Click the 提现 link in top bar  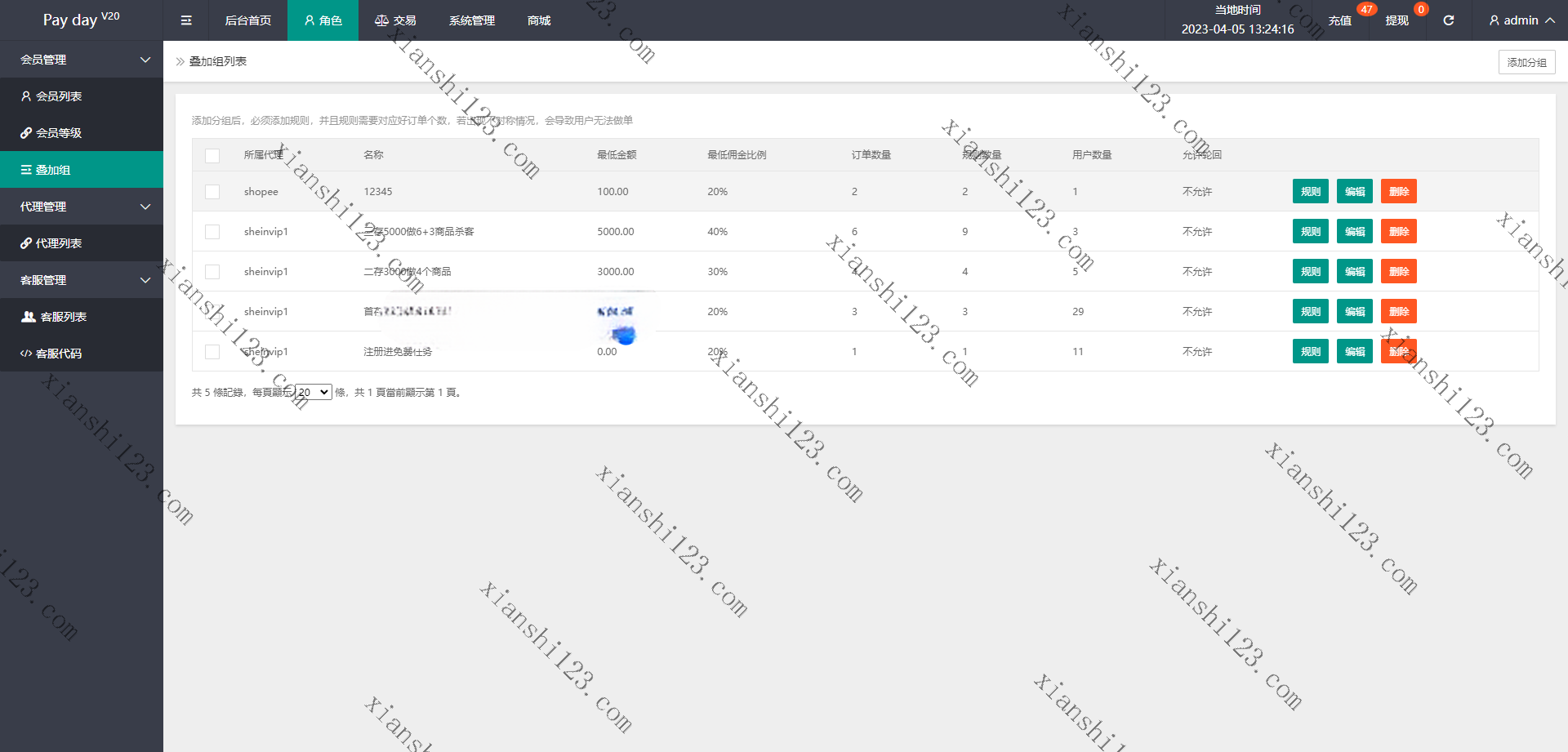click(1396, 20)
